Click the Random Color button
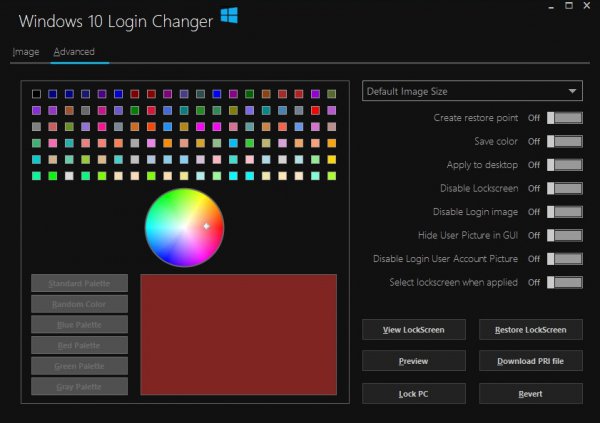600x423 pixels. click(79, 304)
